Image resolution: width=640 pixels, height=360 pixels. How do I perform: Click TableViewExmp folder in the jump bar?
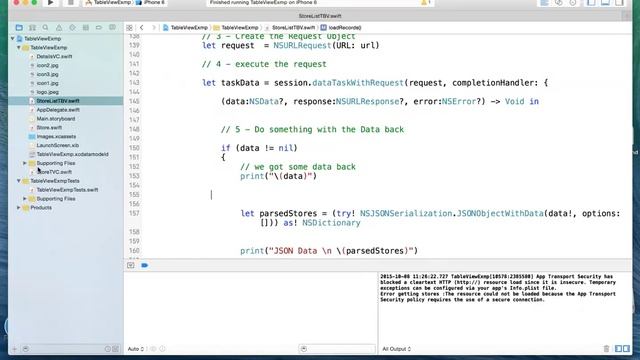236,28
